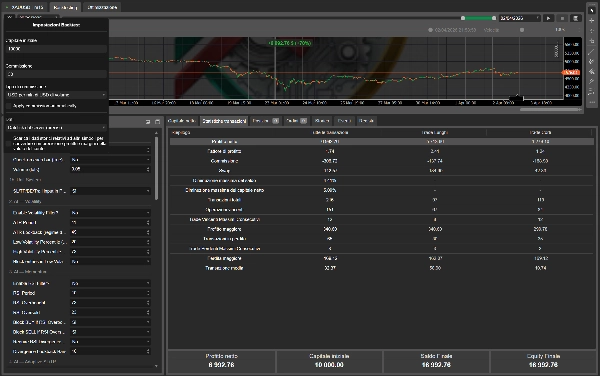Click the 'Fattore di profitto' statistics row

[382, 151]
